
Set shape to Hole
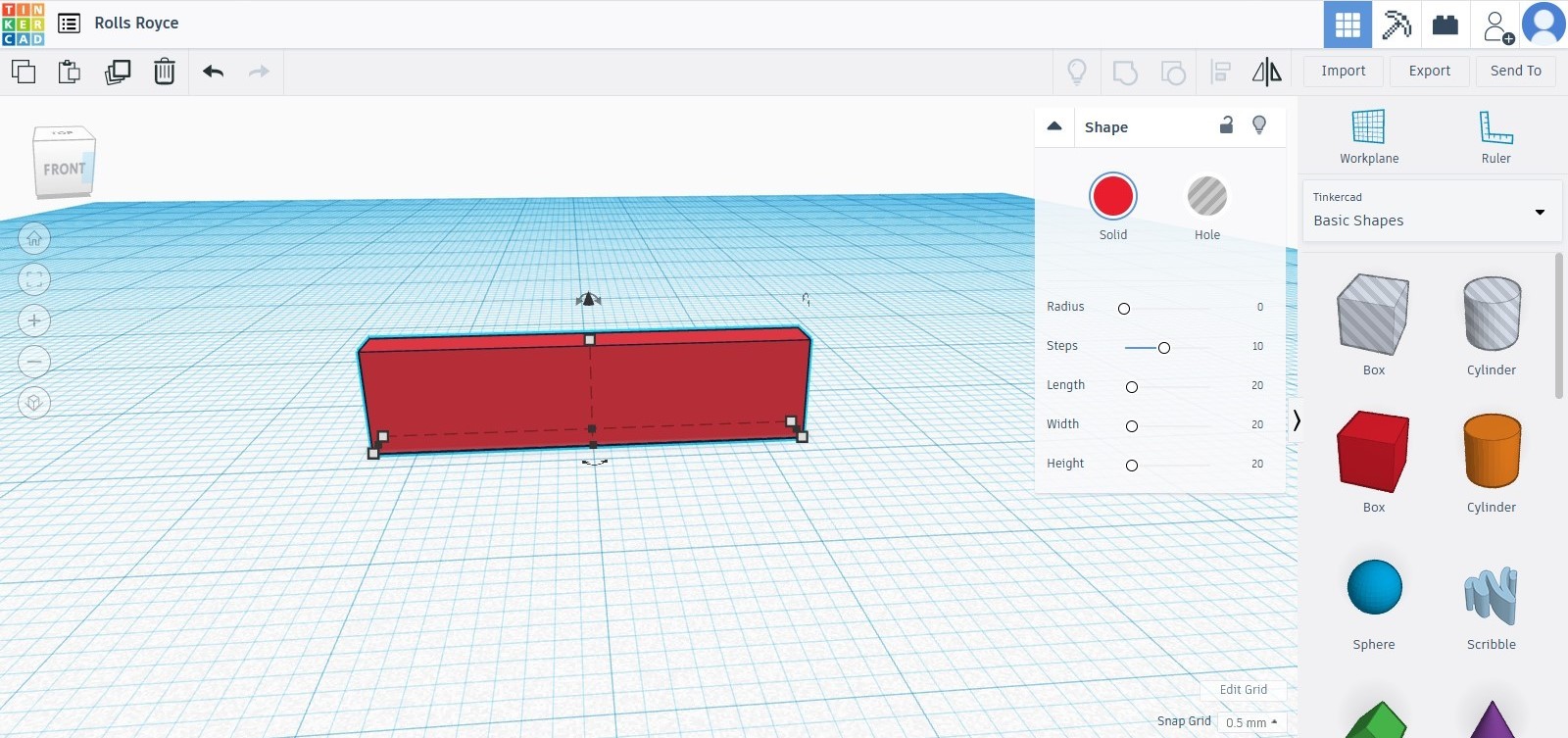pyautogui.click(x=1207, y=196)
